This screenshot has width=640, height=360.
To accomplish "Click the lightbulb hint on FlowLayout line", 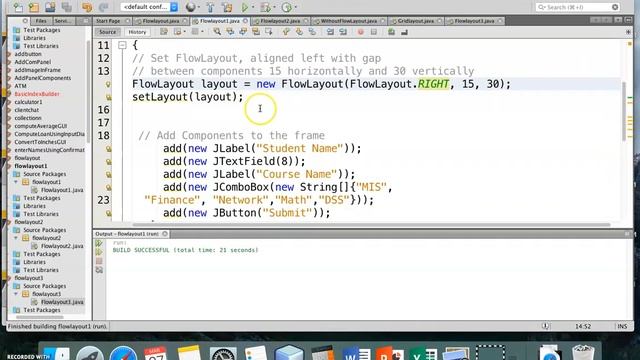I will [108, 84].
